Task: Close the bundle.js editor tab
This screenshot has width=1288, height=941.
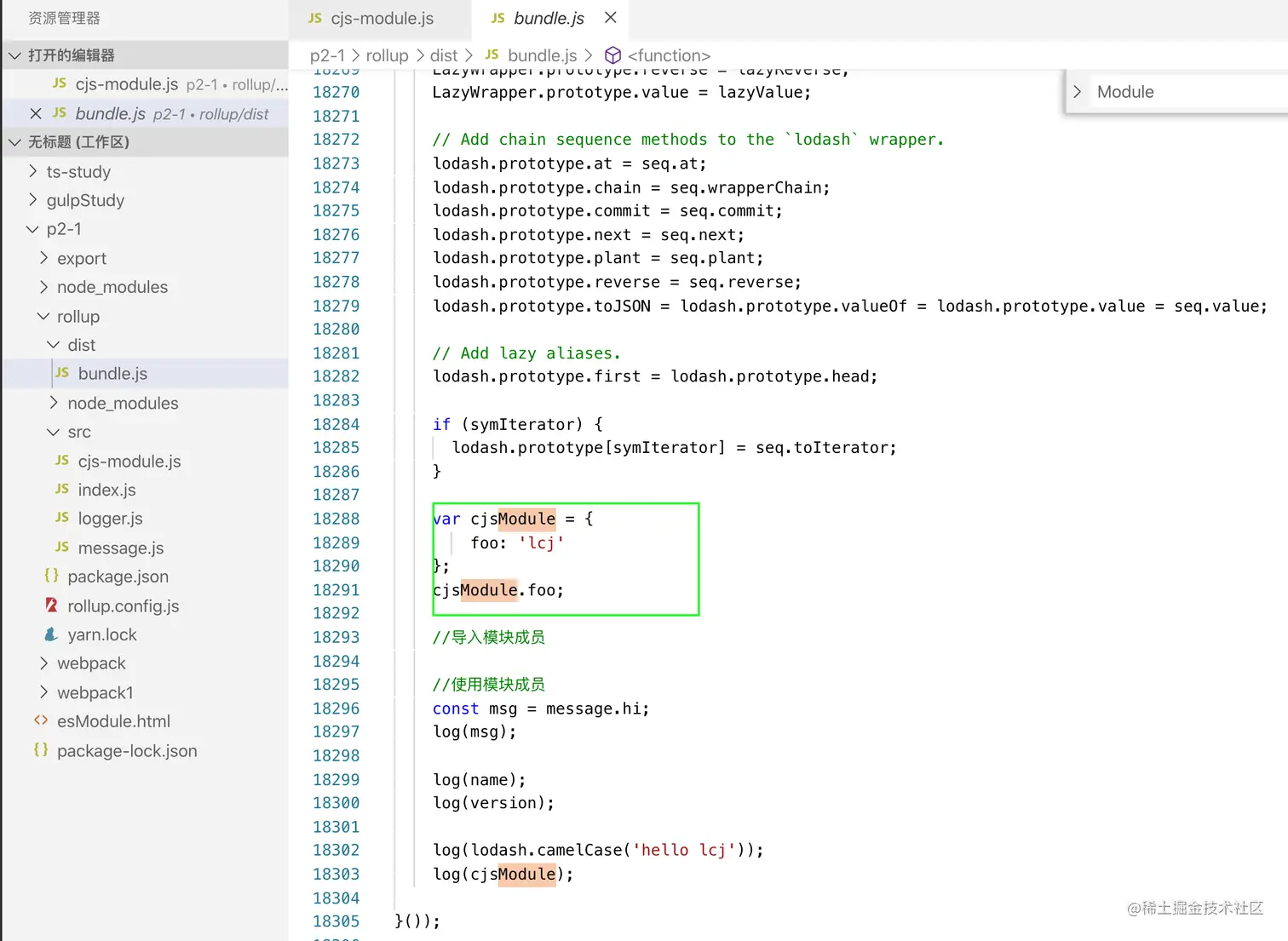Action: click(x=610, y=17)
